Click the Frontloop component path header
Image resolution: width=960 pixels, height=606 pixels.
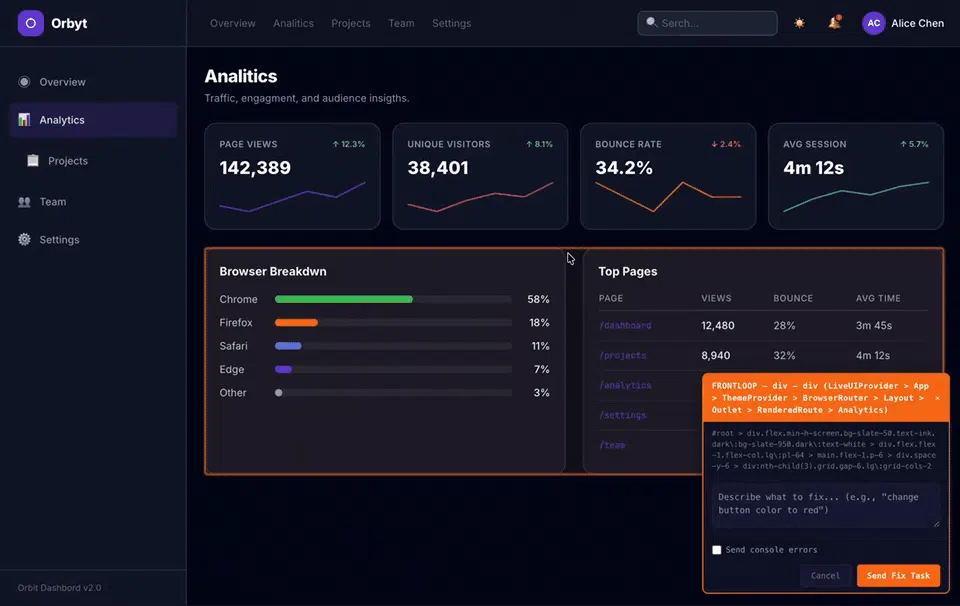[x=820, y=398]
